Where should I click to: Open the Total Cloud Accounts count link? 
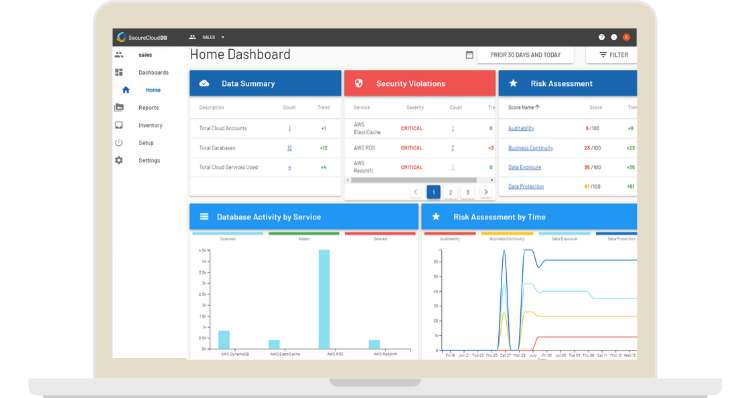point(289,128)
